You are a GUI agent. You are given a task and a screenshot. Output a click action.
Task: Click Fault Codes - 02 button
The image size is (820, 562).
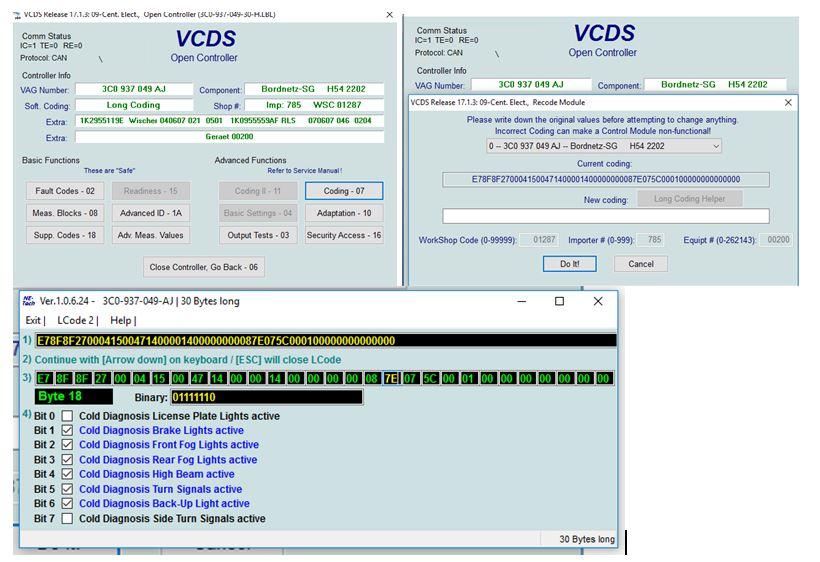[x=65, y=191]
